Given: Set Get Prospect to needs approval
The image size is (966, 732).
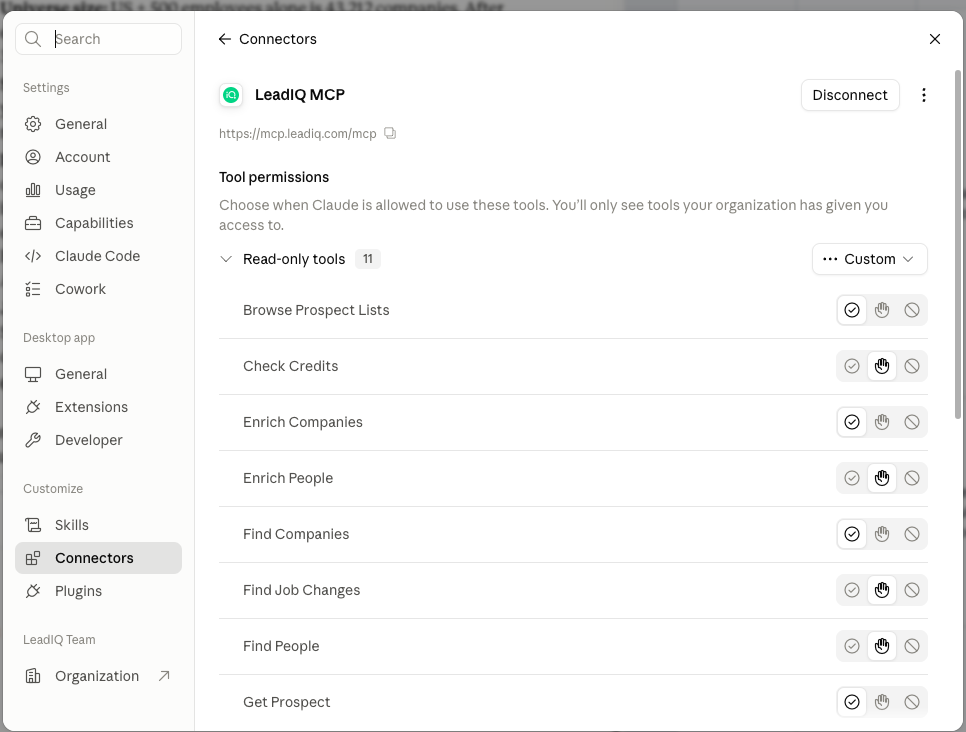Looking at the screenshot, I should coord(882,702).
